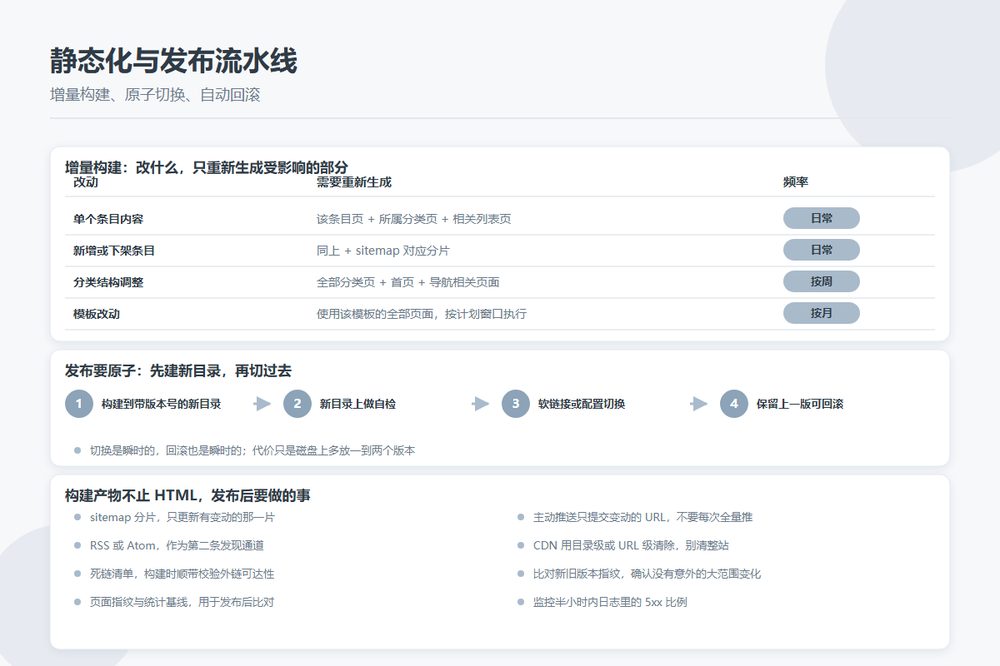Select the bullet about 切换是瞬时的
Viewport: 1000px width, 666px height.
coord(253,450)
